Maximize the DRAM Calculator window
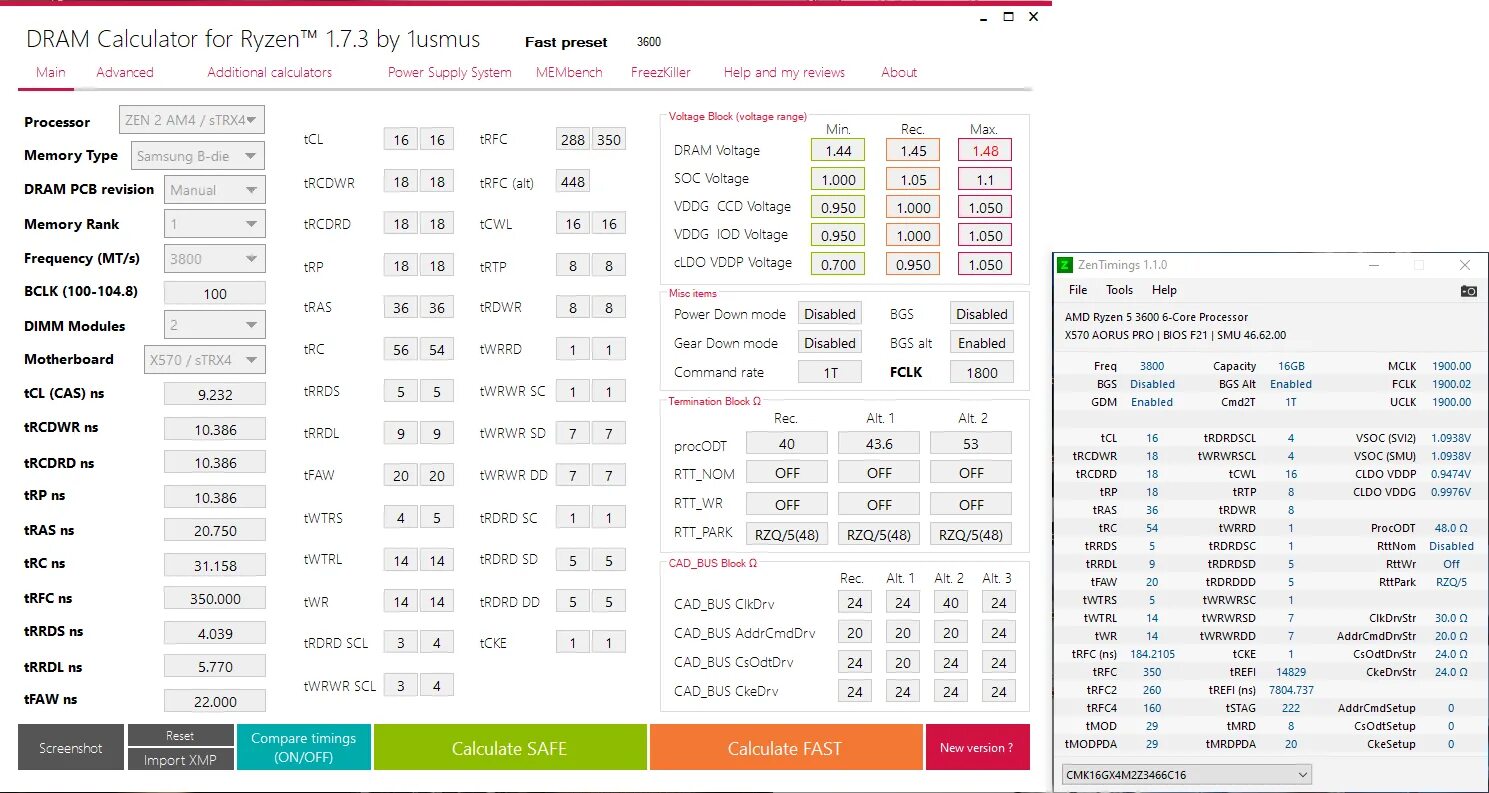Viewport: 1489px width, 793px height. [1009, 16]
